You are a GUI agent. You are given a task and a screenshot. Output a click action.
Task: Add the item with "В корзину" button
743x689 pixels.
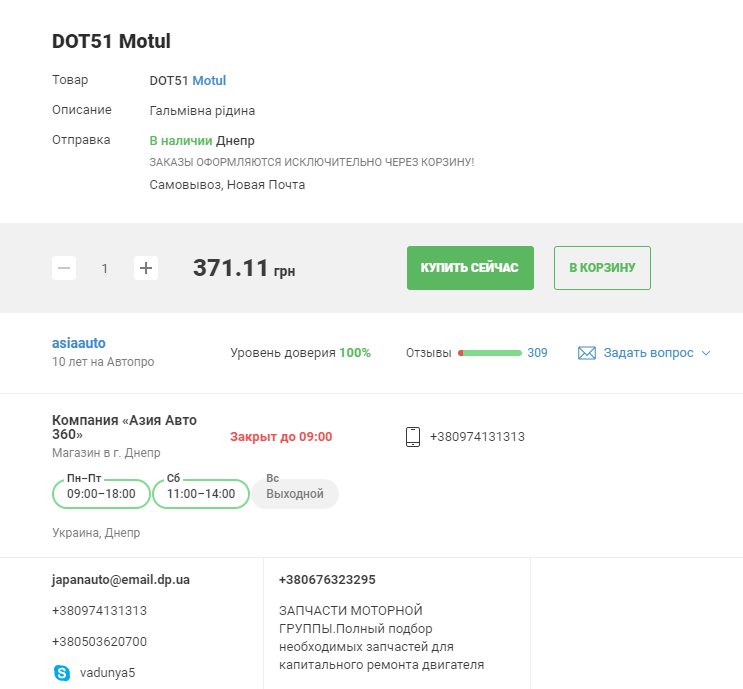coord(602,268)
